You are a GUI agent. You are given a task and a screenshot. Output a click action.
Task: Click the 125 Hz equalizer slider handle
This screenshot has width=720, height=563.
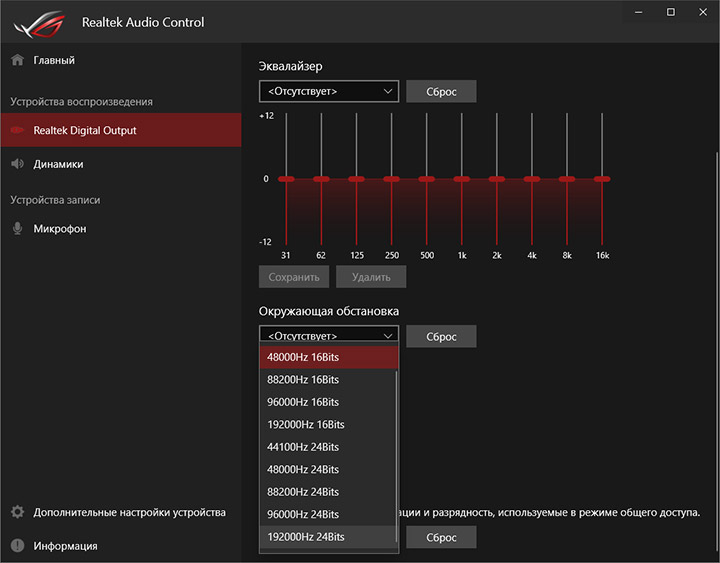356,179
